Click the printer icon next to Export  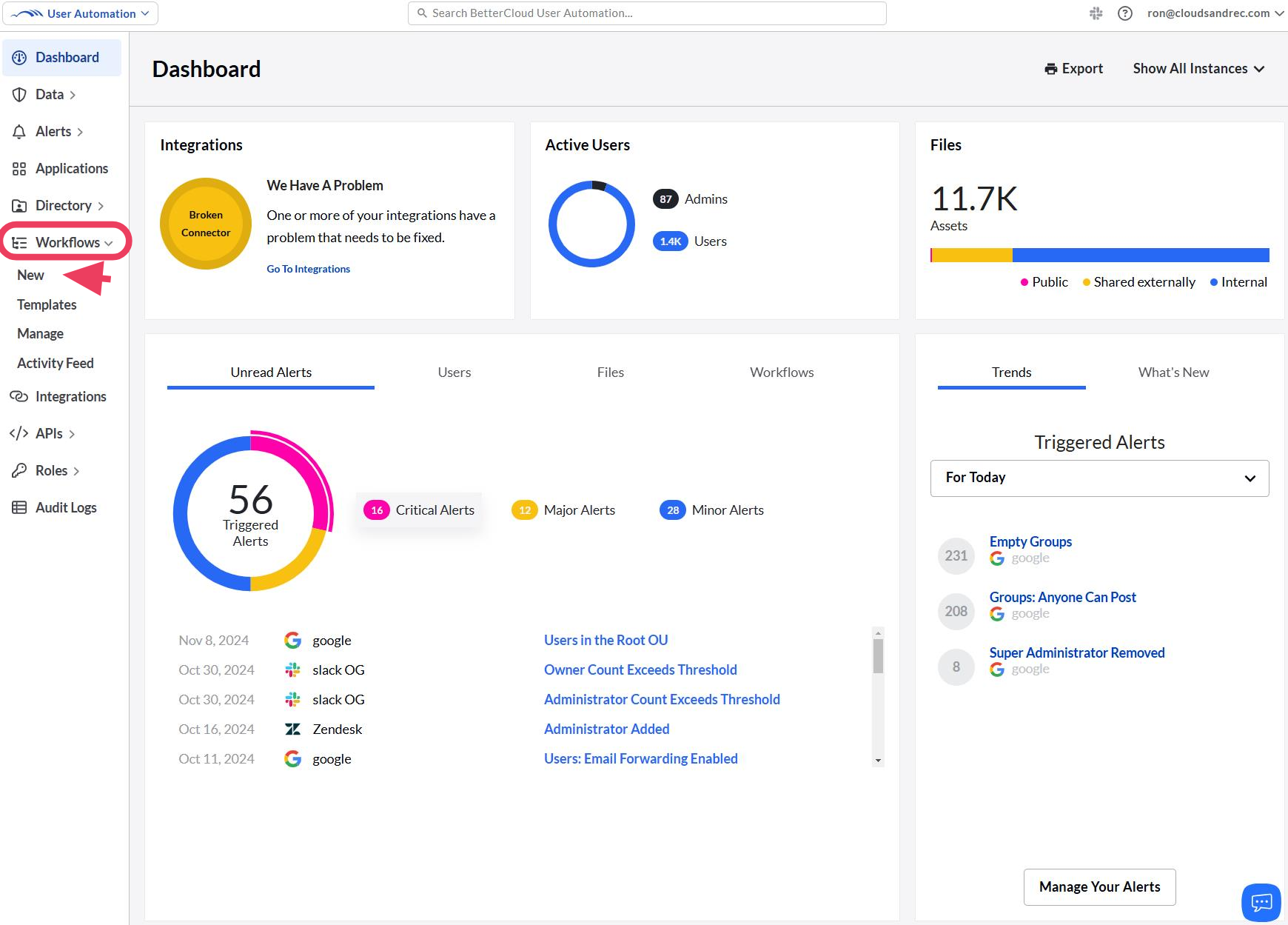click(1051, 69)
